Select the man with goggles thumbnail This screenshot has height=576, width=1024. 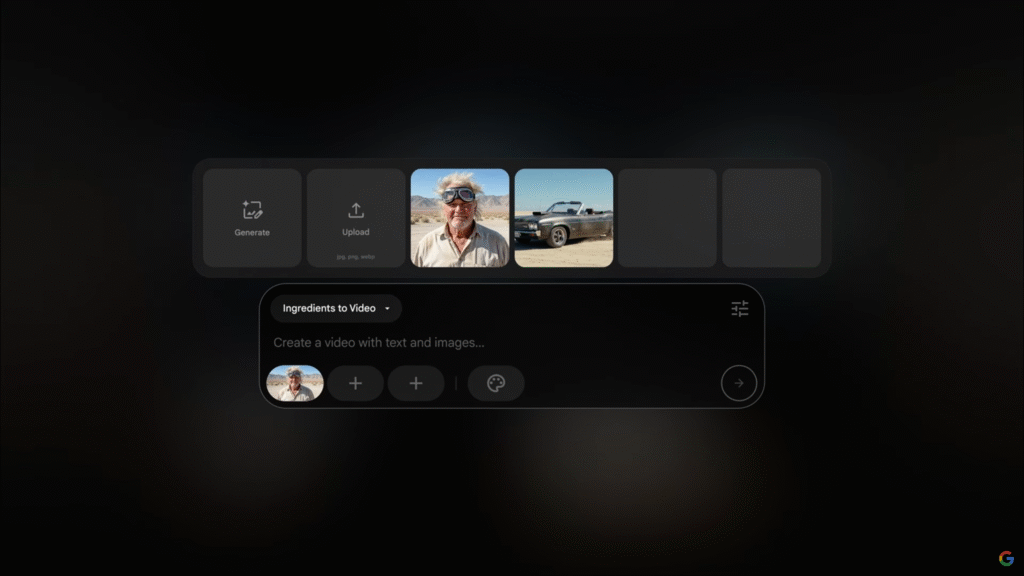click(x=460, y=218)
